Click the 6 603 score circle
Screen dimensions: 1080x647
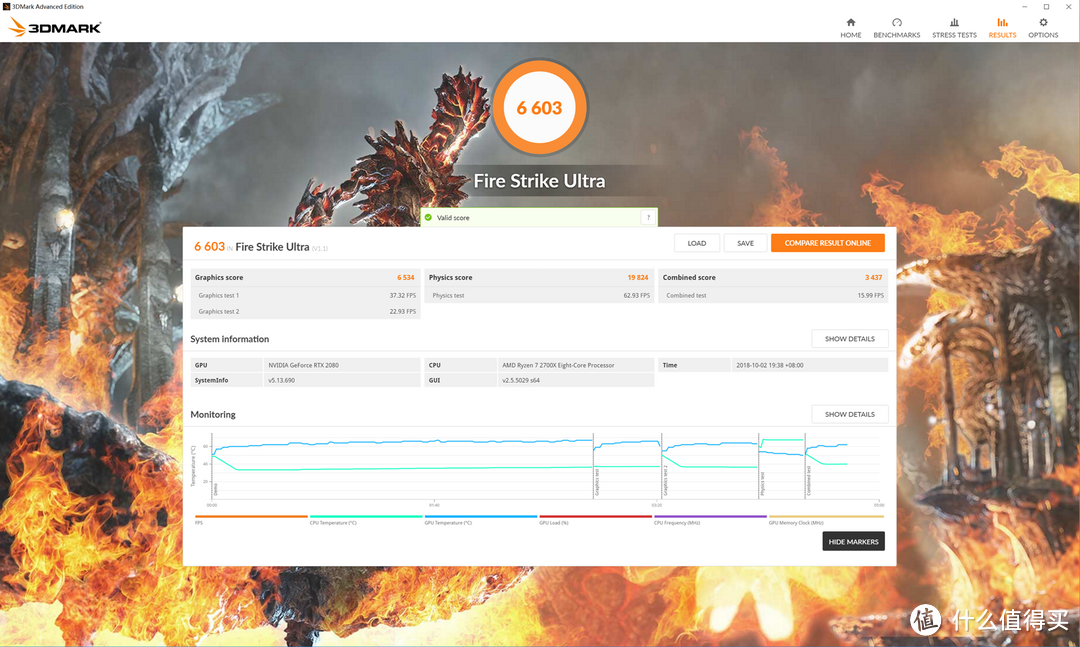tap(539, 107)
